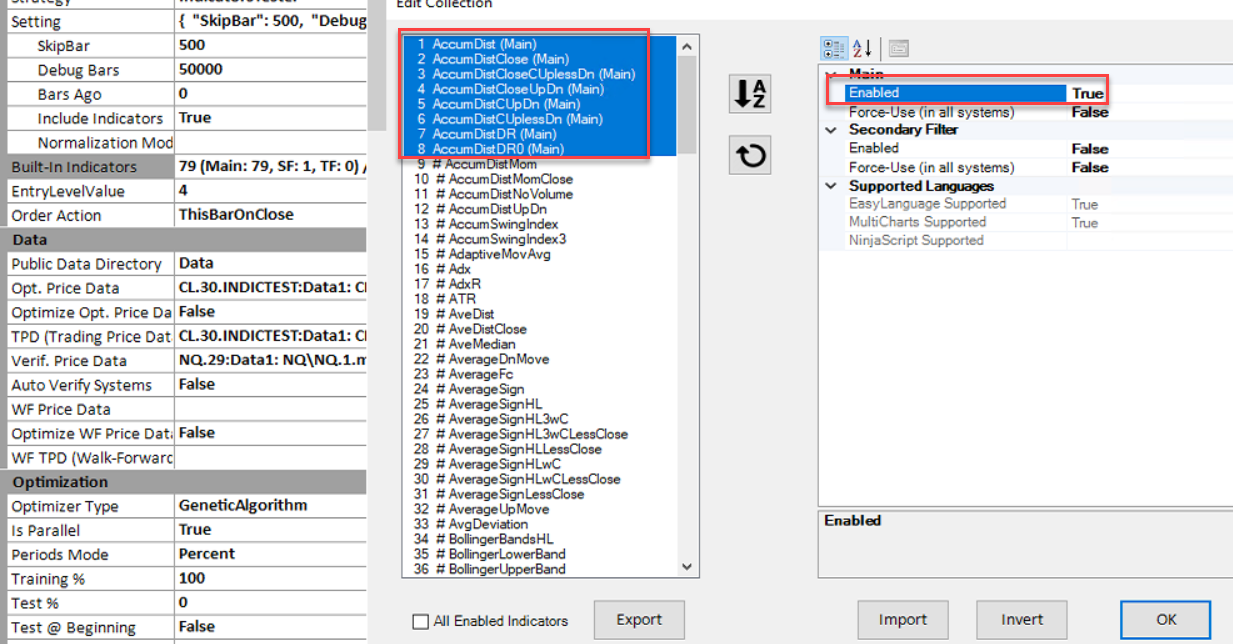Select BollingerBandsHL in the indicator list
The height and width of the screenshot is (644, 1233).
[x=501, y=539]
